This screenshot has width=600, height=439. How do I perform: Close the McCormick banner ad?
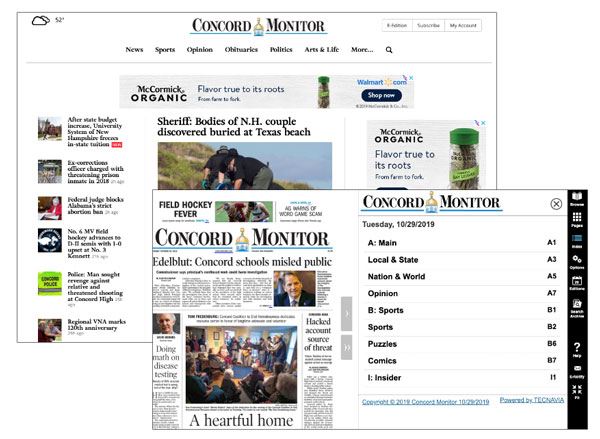tap(411, 78)
